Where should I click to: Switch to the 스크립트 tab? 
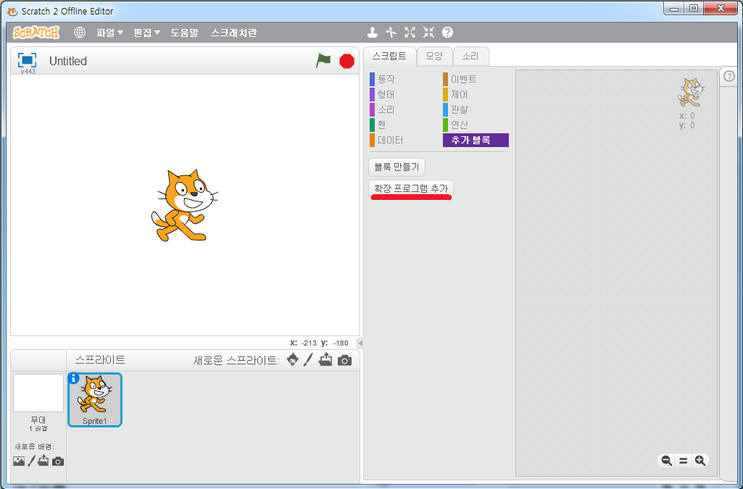click(389, 56)
